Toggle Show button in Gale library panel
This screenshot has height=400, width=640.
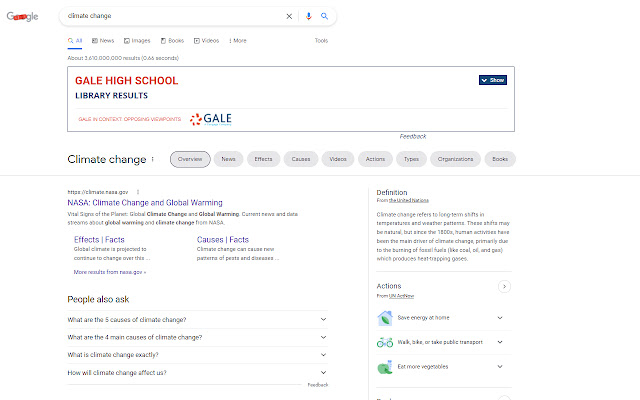click(493, 80)
